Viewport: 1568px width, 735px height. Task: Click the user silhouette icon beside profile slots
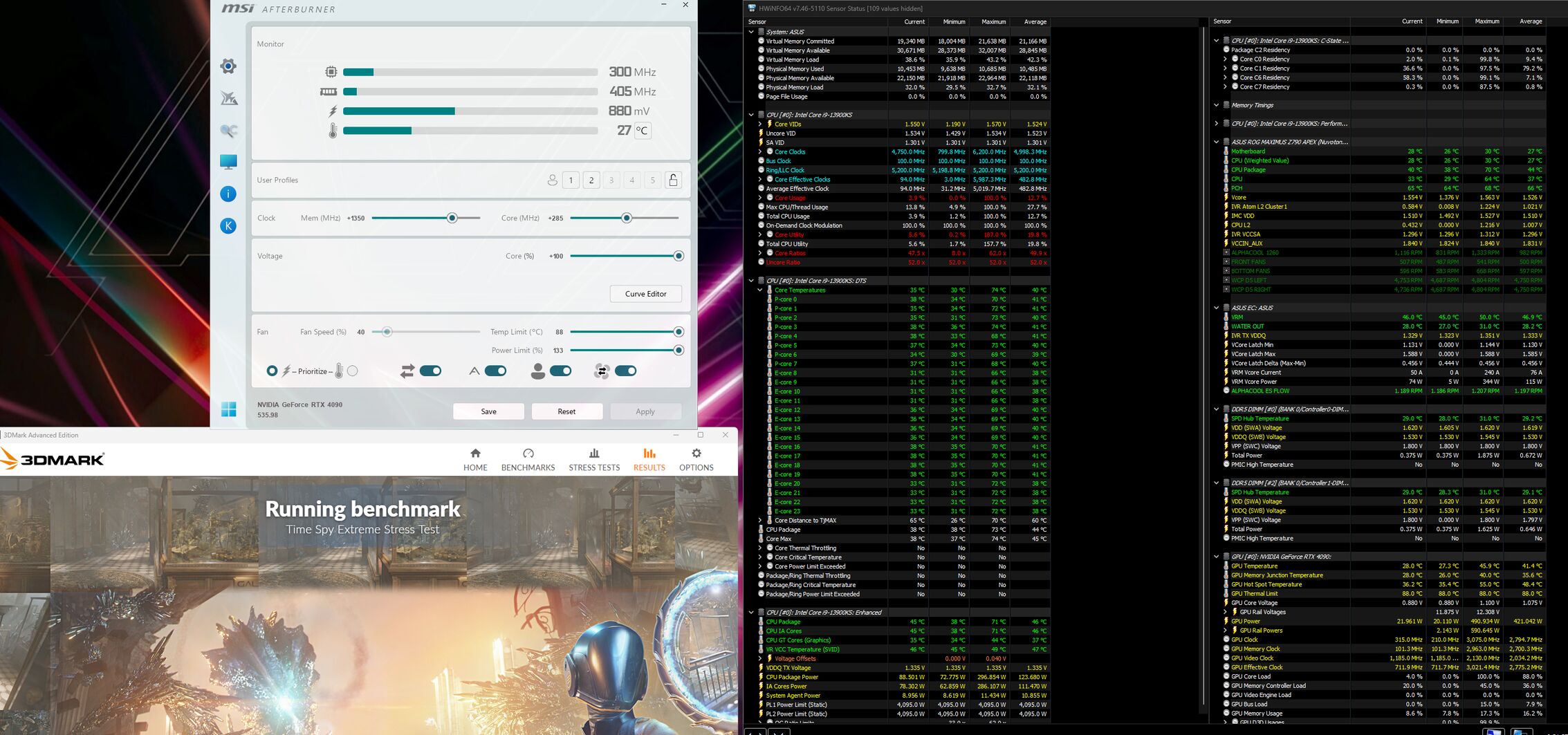[552, 180]
